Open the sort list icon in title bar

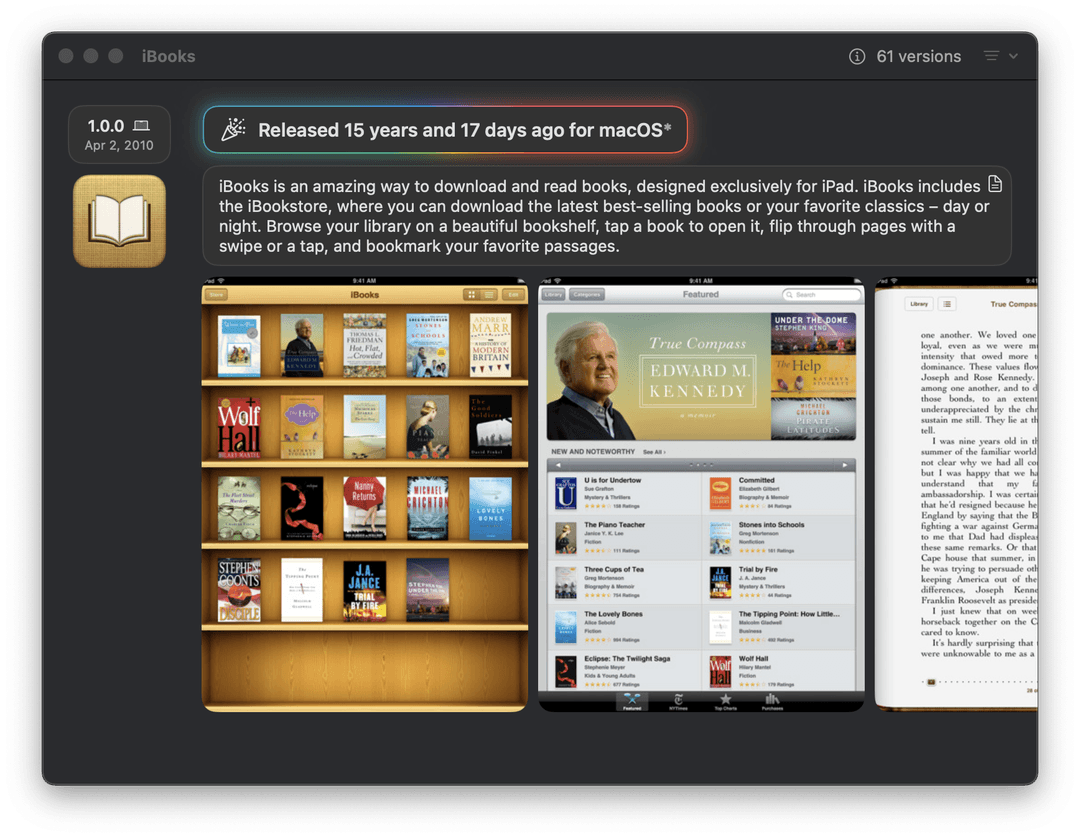pos(991,56)
